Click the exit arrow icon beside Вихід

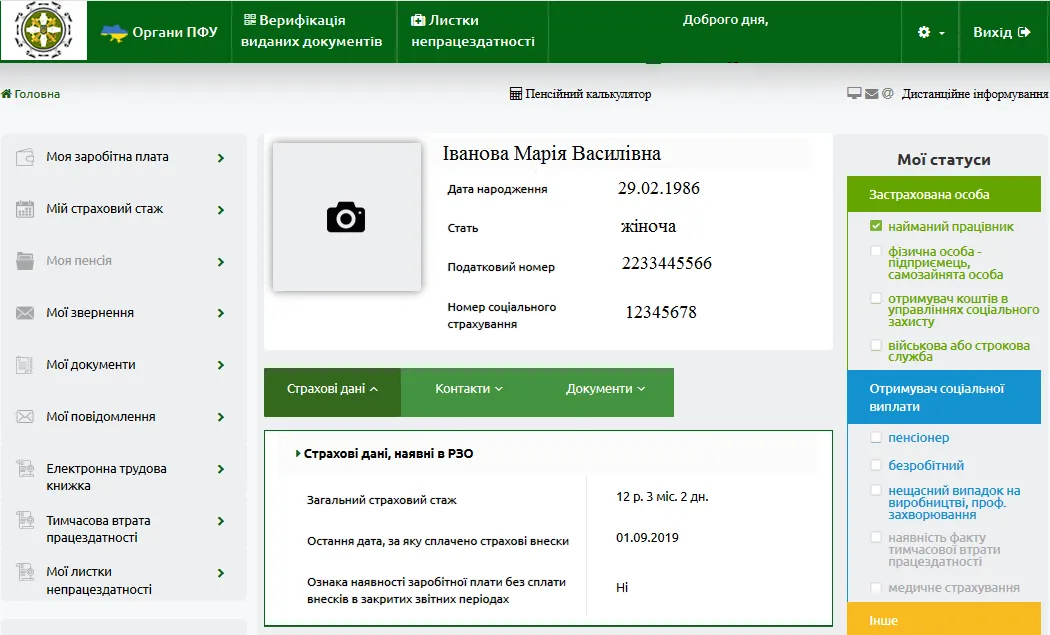(x=1024, y=32)
